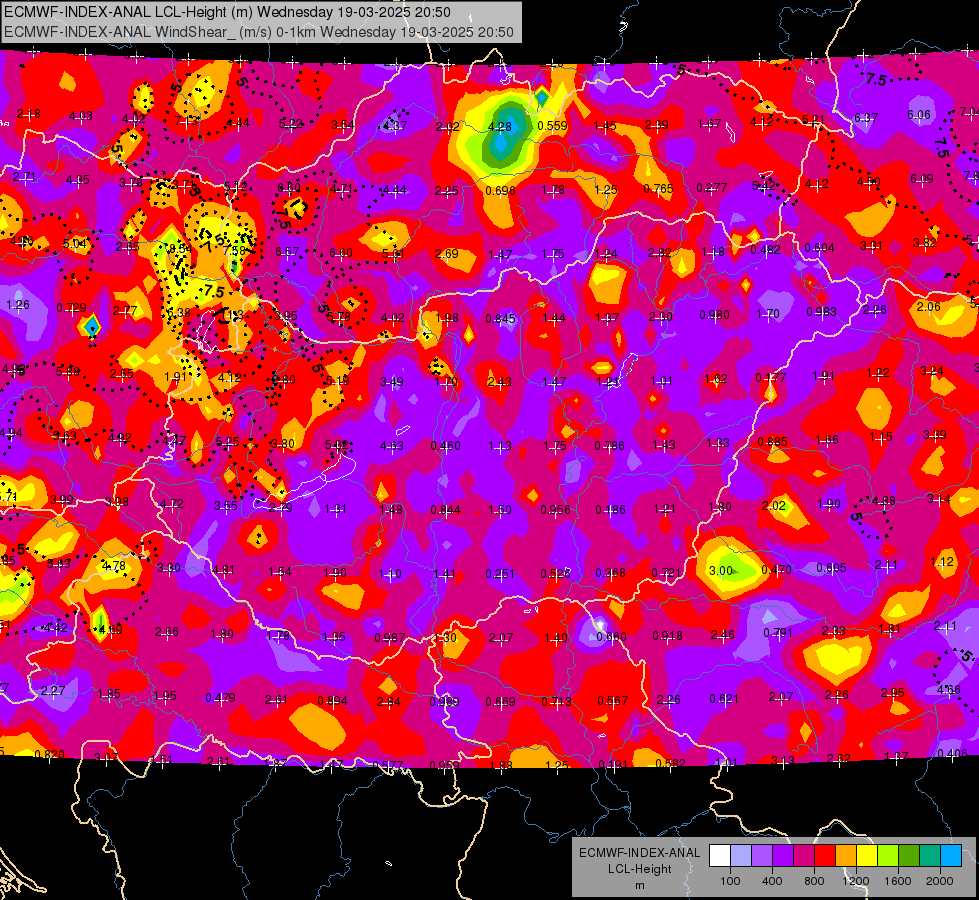
Task: Click the ECMWF-INDEX-ANAL legend title
Action: coord(639,853)
